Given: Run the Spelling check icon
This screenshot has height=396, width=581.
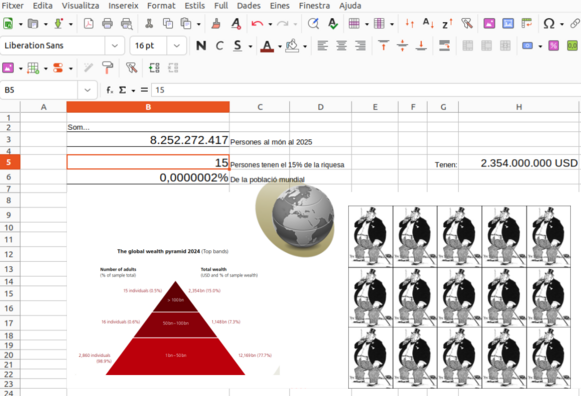Looking at the screenshot, I should (333, 24).
